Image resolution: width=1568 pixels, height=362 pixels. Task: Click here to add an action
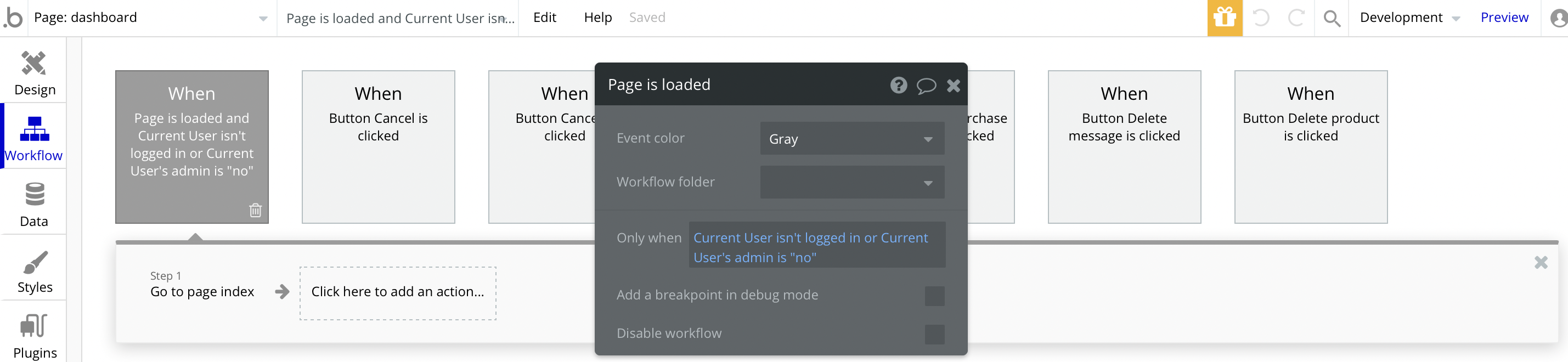(397, 293)
